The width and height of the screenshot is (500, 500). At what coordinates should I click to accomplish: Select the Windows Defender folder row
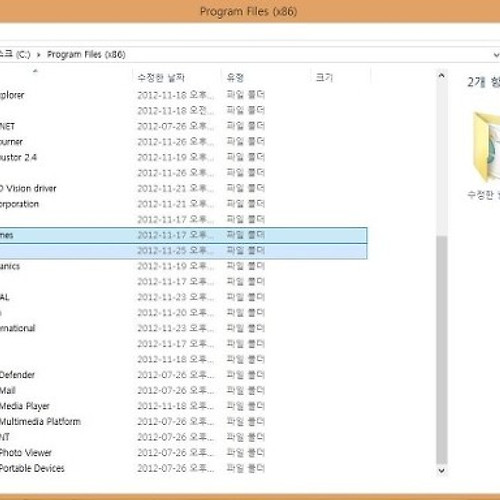[183, 375]
